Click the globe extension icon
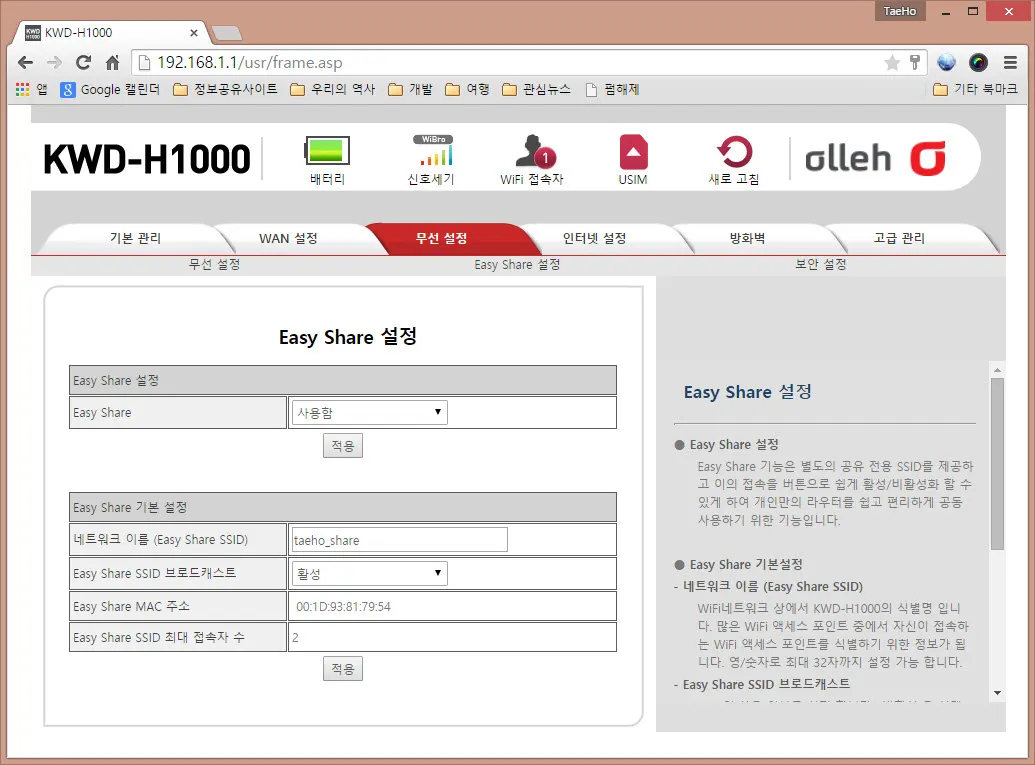 (947, 63)
